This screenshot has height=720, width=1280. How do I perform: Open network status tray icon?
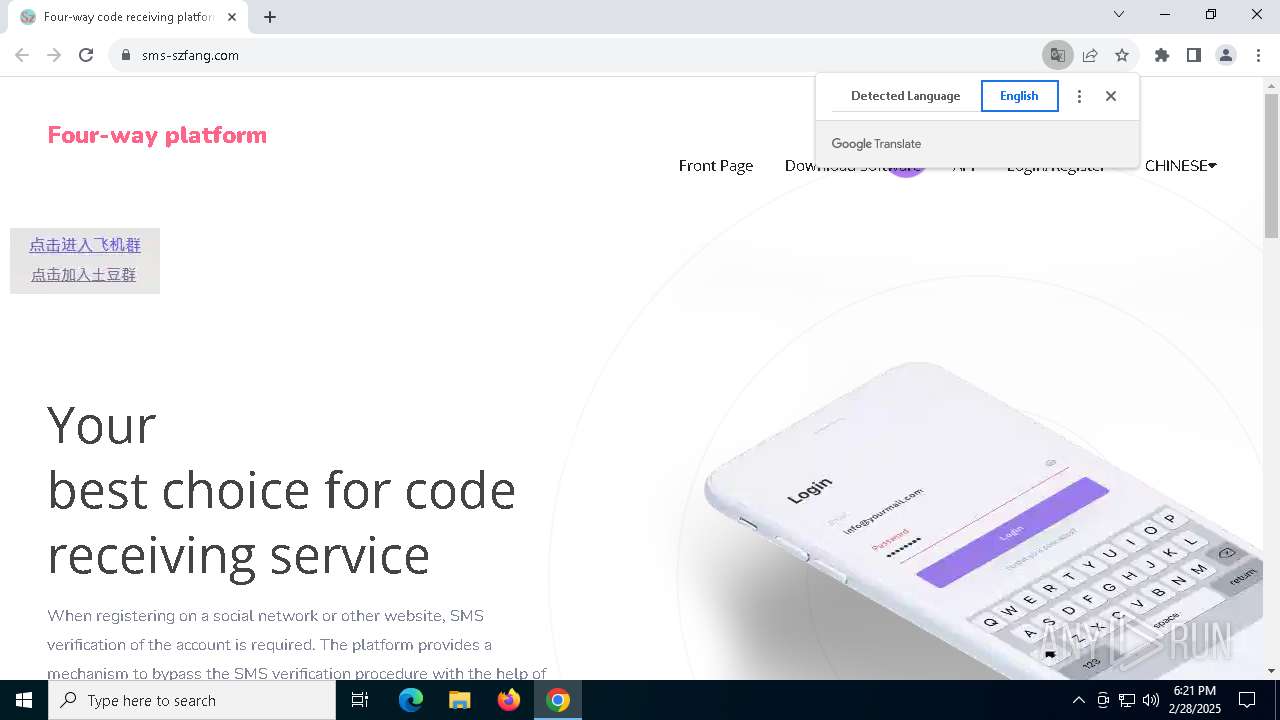(1127, 700)
